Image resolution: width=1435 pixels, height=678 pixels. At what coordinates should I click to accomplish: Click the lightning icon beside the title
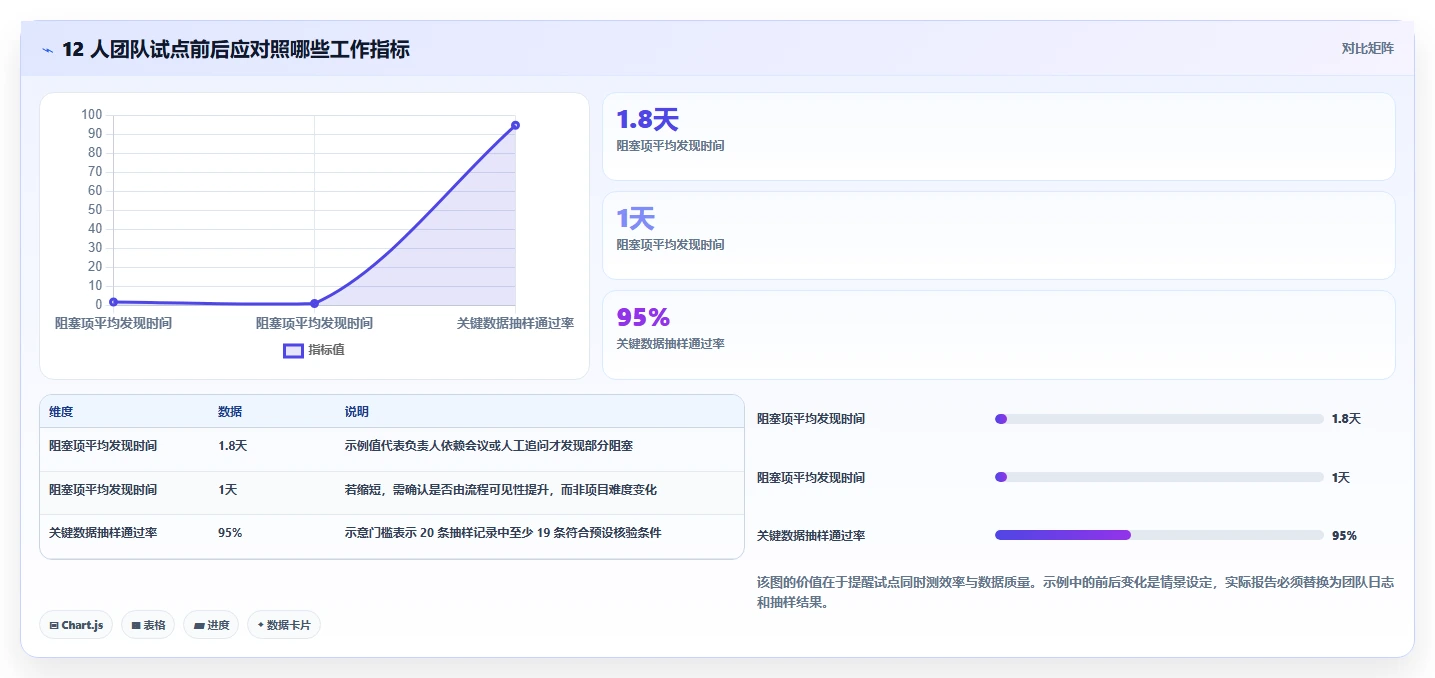click(x=47, y=50)
